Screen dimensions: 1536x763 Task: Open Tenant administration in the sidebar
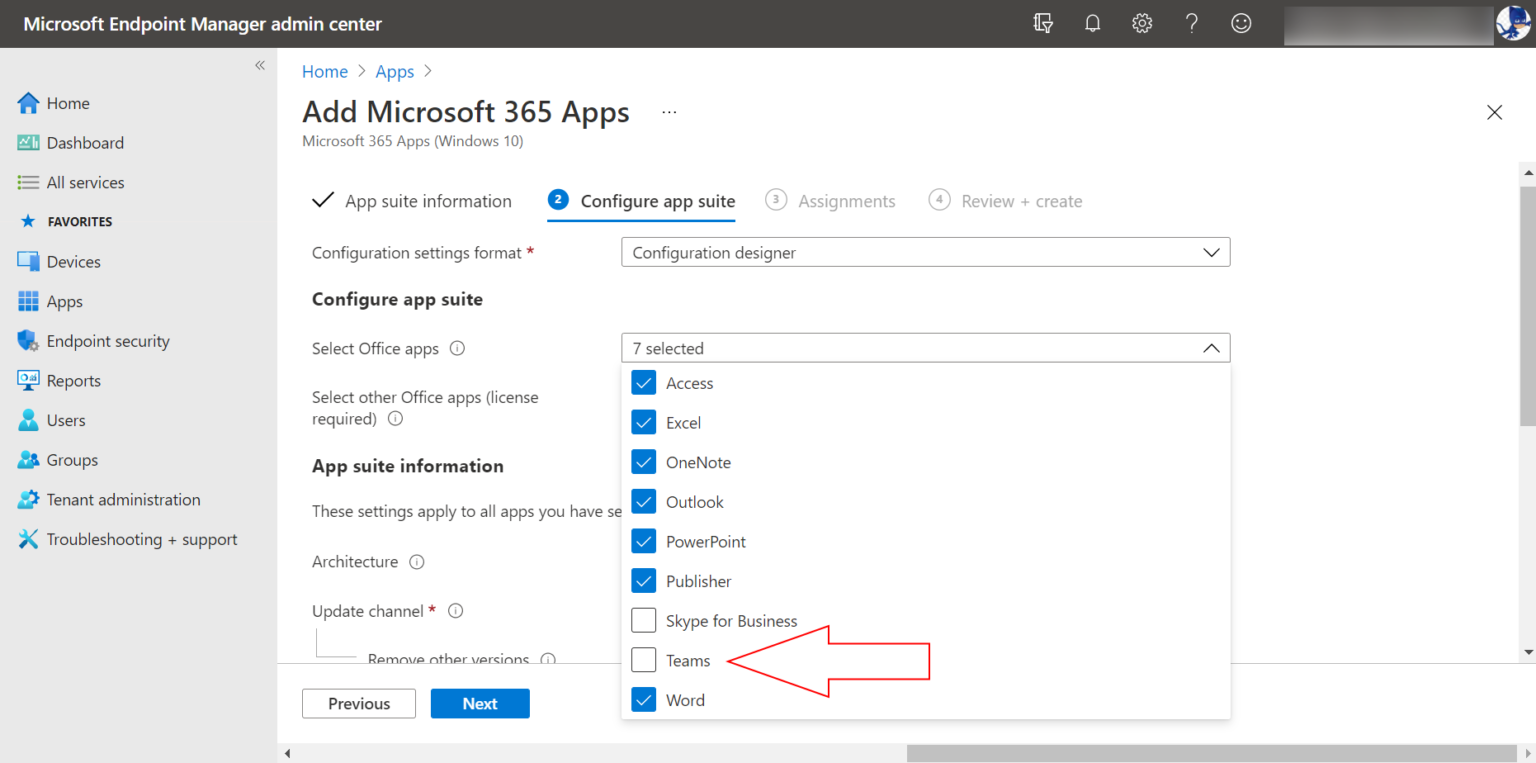point(123,499)
